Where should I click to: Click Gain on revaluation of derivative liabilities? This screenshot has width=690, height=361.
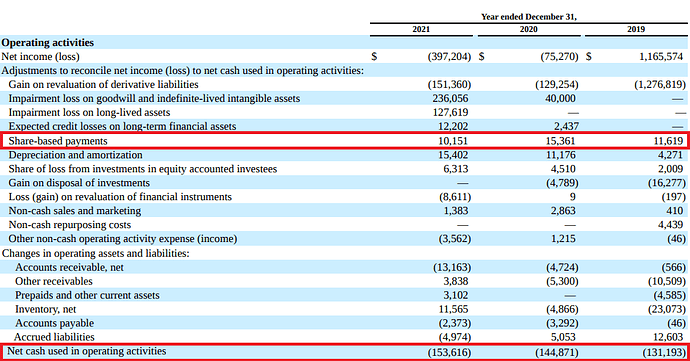pyautogui.click(x=103, y=85)
